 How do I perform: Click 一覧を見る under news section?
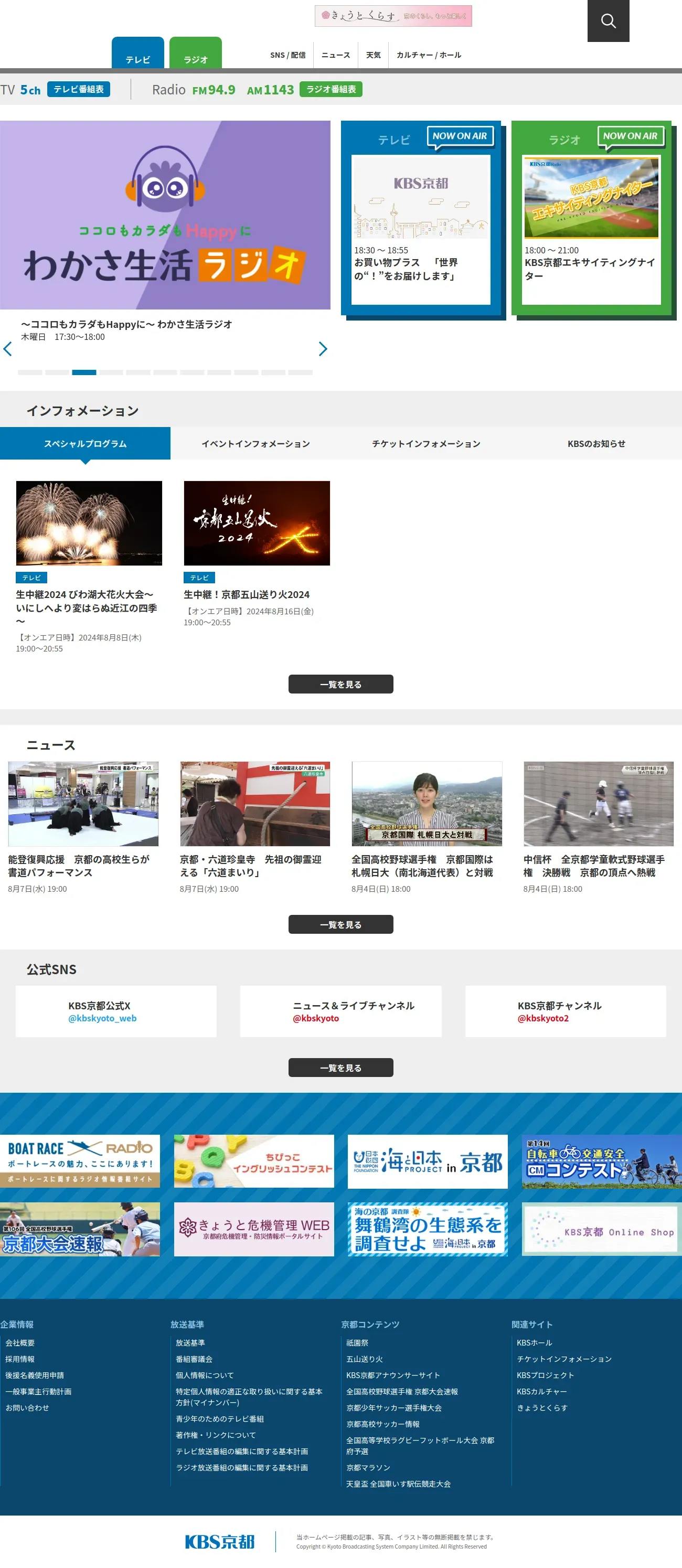[x=341, y=925]
